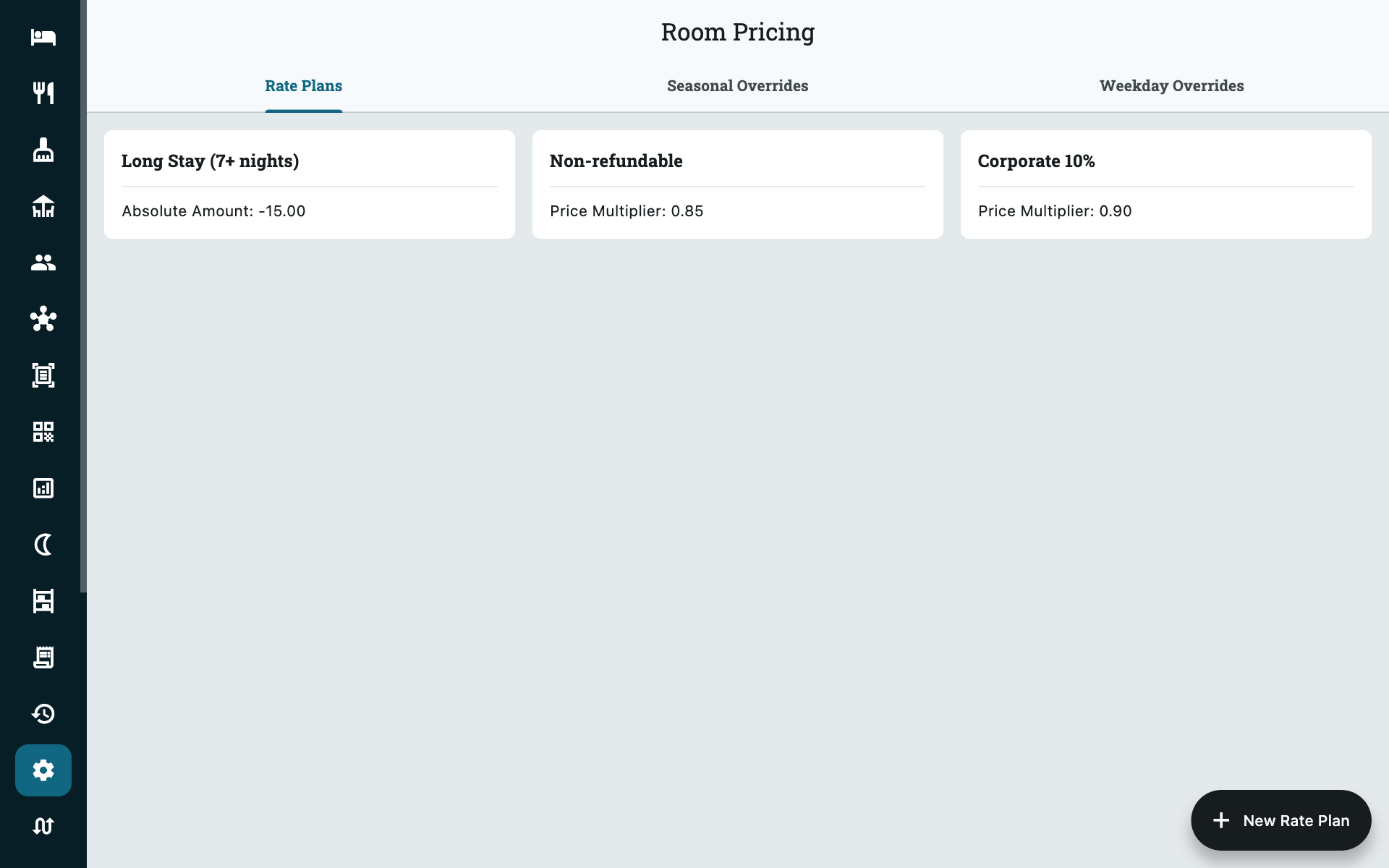Viewport: 1389px width, 868px height.
Task: Open the hub network sidebar icon
Action: tap(43, 319)
